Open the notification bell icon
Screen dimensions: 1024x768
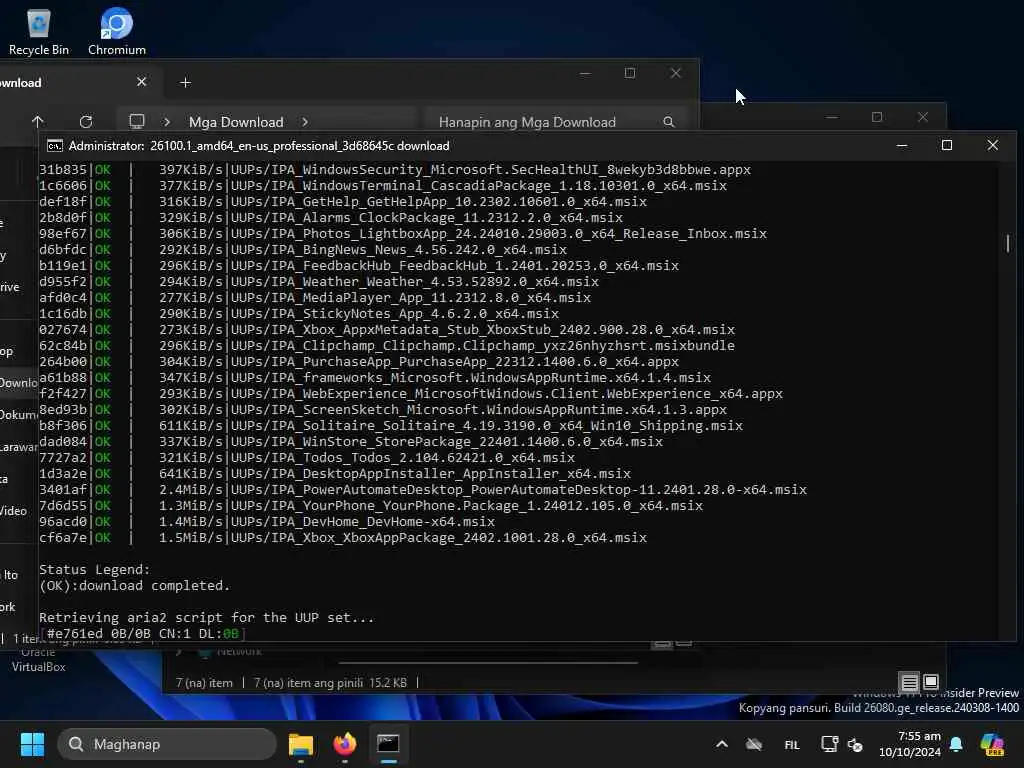957,744
